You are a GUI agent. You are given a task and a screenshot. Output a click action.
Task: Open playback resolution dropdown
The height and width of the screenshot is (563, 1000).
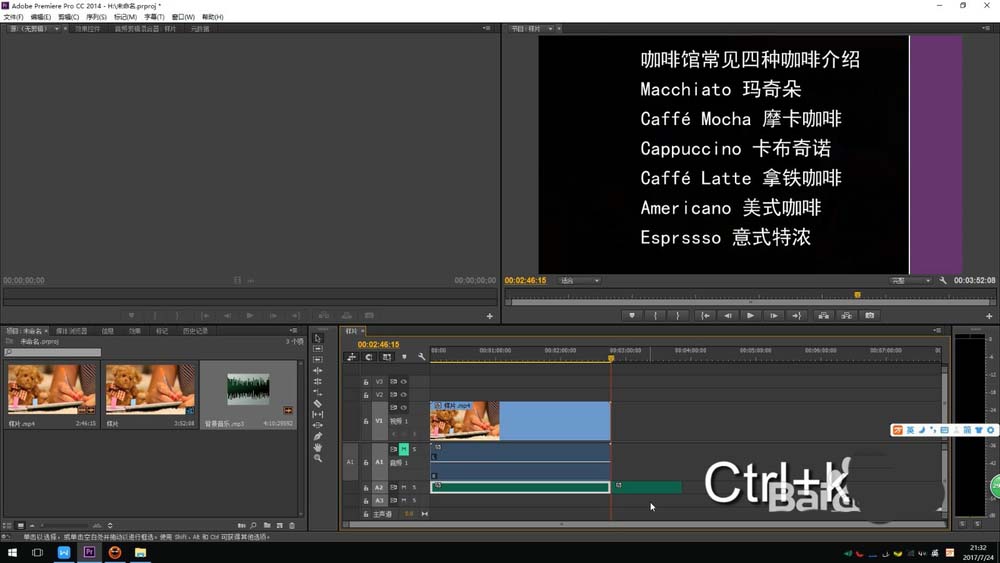click(911, 281)
